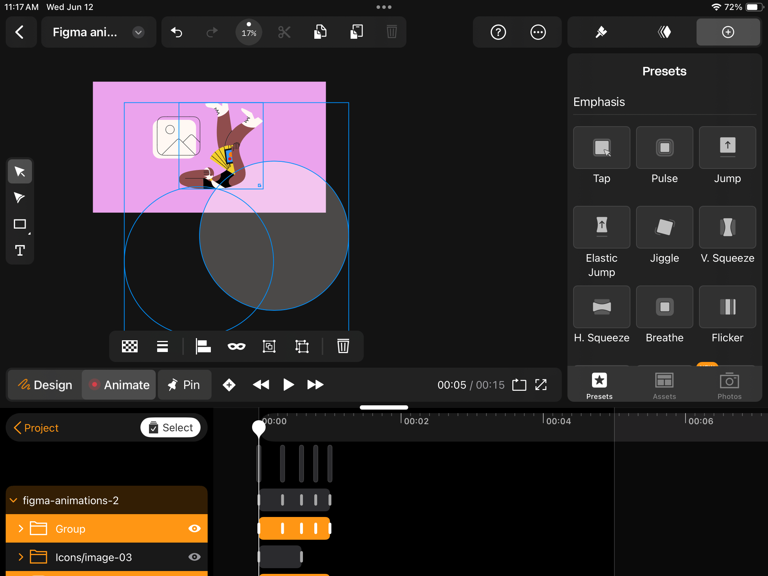Switch to Animate mode

[119, 385]
